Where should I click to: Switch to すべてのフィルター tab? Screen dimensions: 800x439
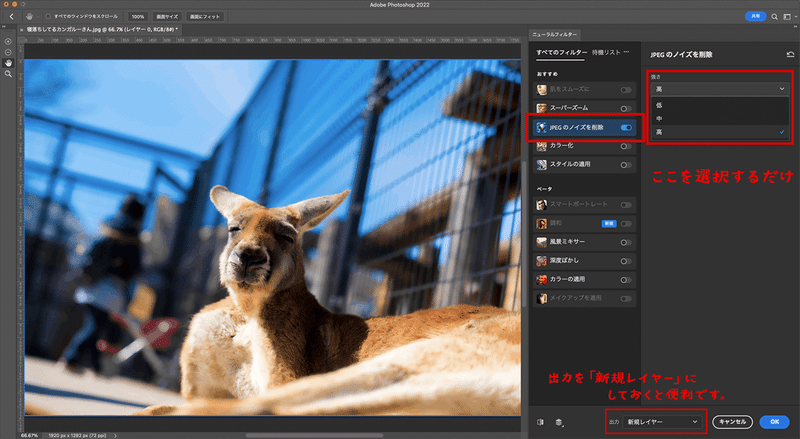[561, 53]
